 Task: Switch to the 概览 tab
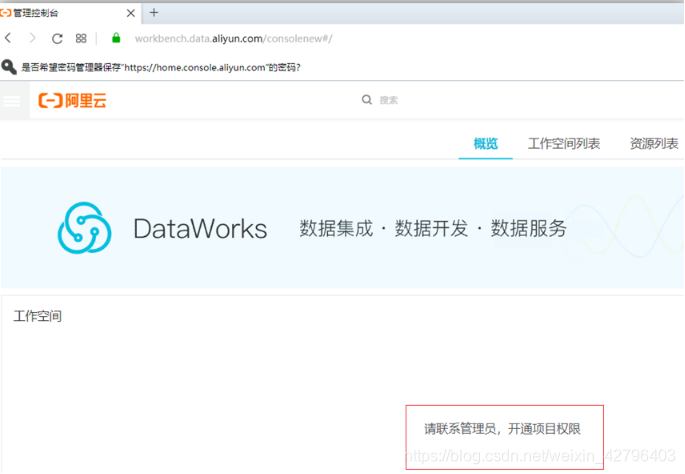[485, 143]
